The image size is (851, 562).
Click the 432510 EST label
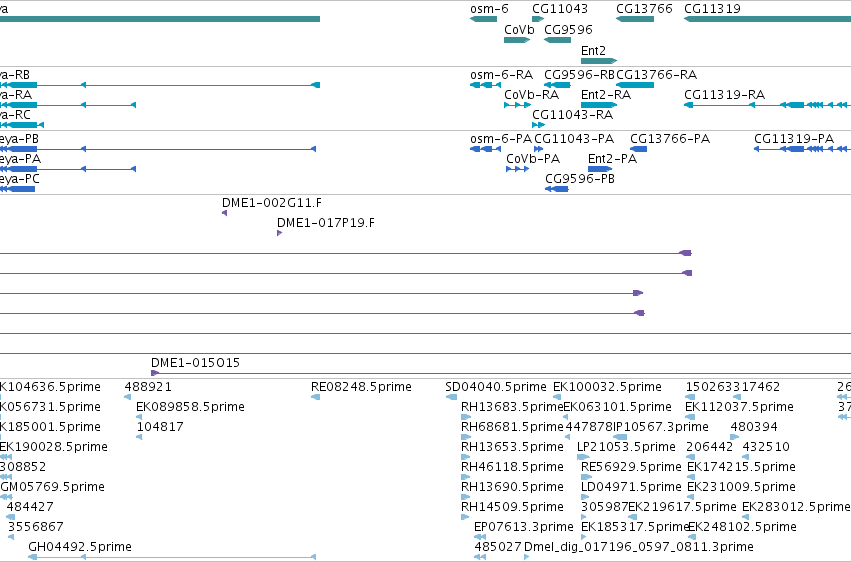pos(766,447)
